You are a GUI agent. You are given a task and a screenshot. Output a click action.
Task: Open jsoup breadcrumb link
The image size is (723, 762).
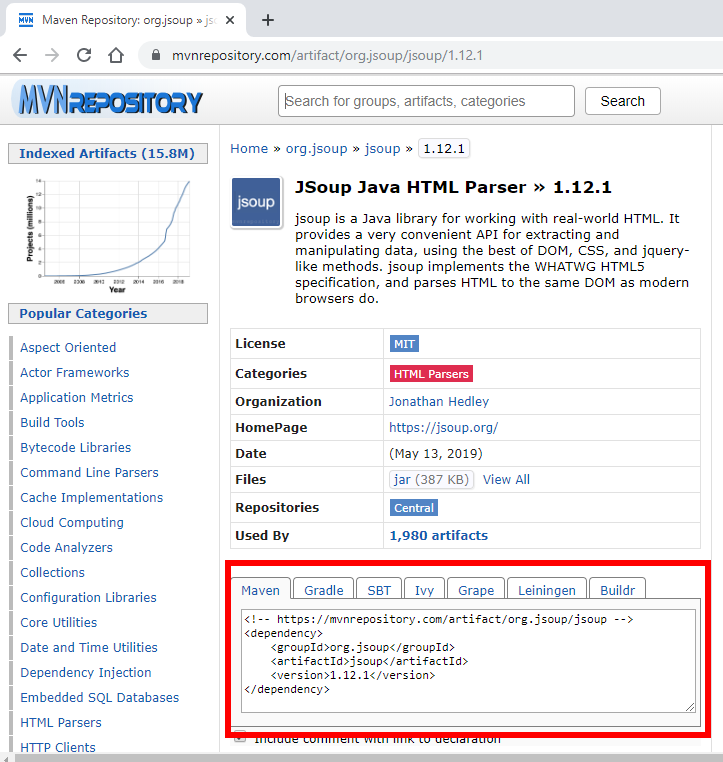[382, 149]
